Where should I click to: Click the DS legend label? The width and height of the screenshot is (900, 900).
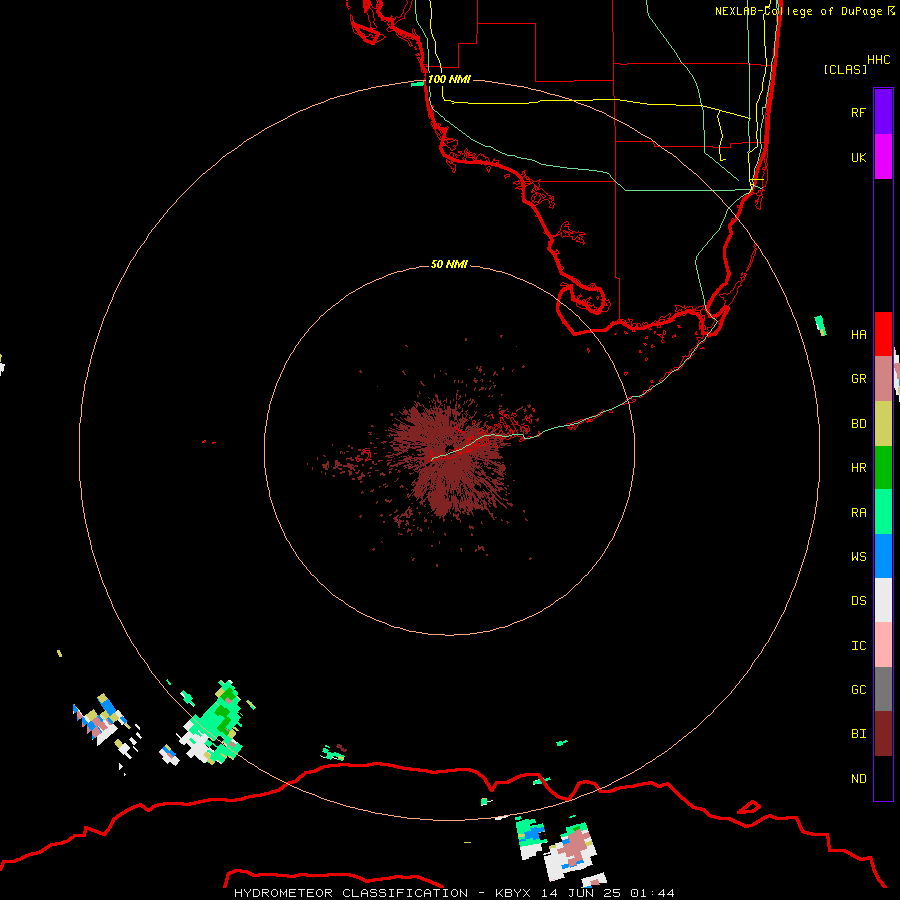[858, 601]
